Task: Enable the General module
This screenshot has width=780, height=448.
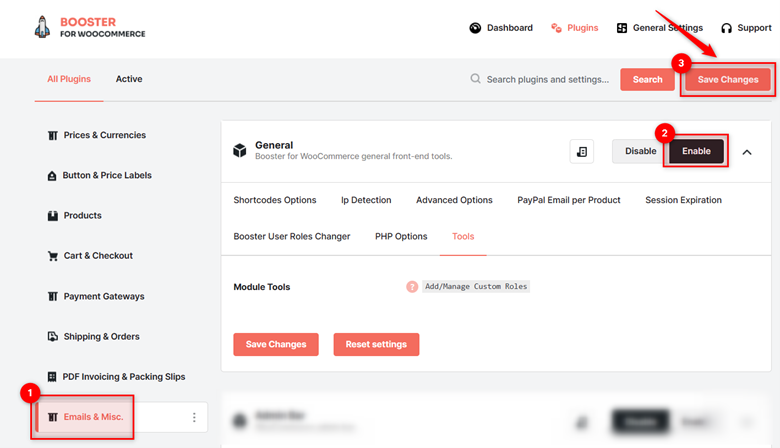Action: click(x=696, y=151)
